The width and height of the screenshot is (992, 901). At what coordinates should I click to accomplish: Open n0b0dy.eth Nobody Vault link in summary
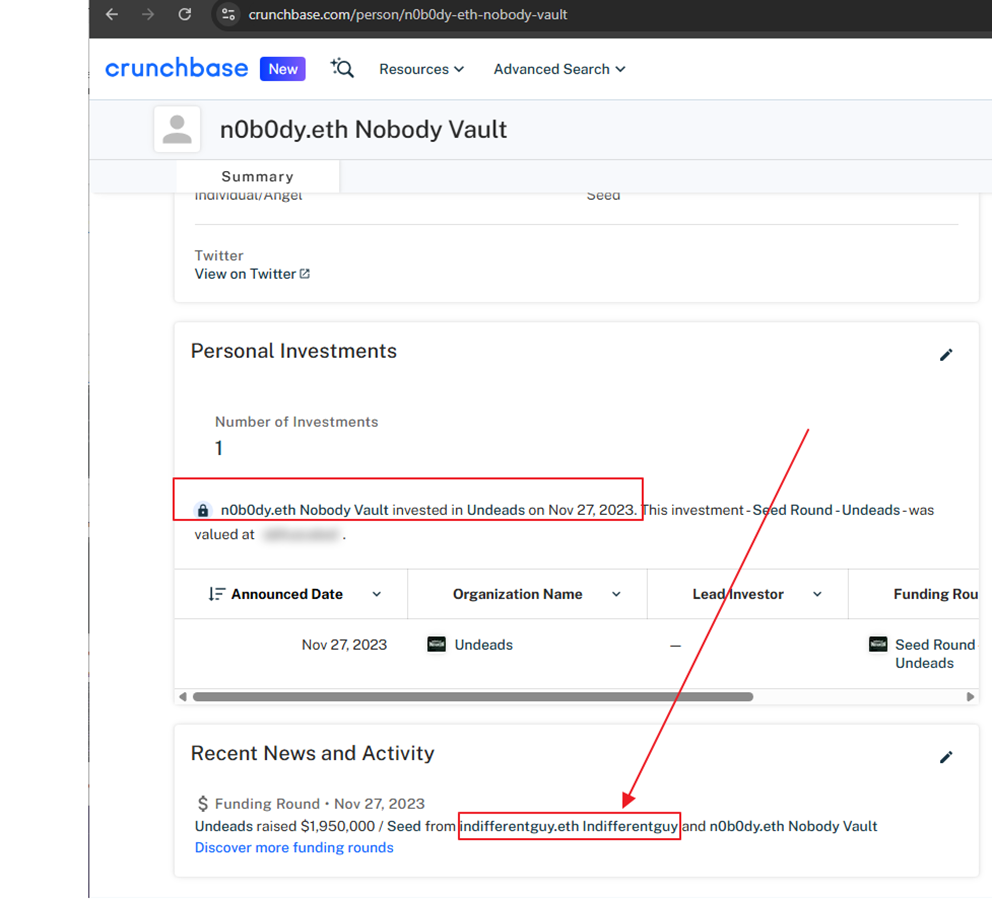pos(304,510)
